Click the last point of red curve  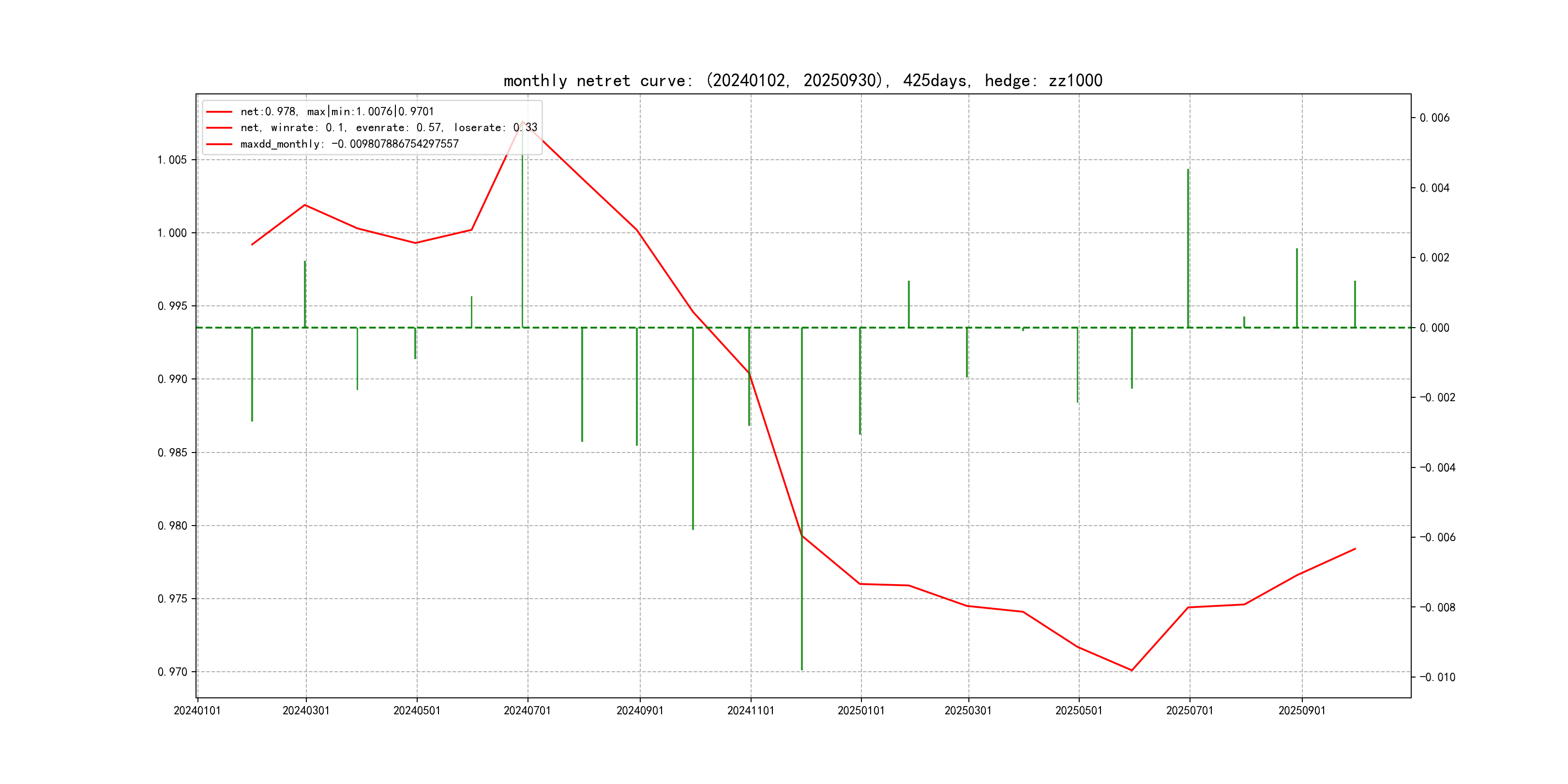(1355, 549)
